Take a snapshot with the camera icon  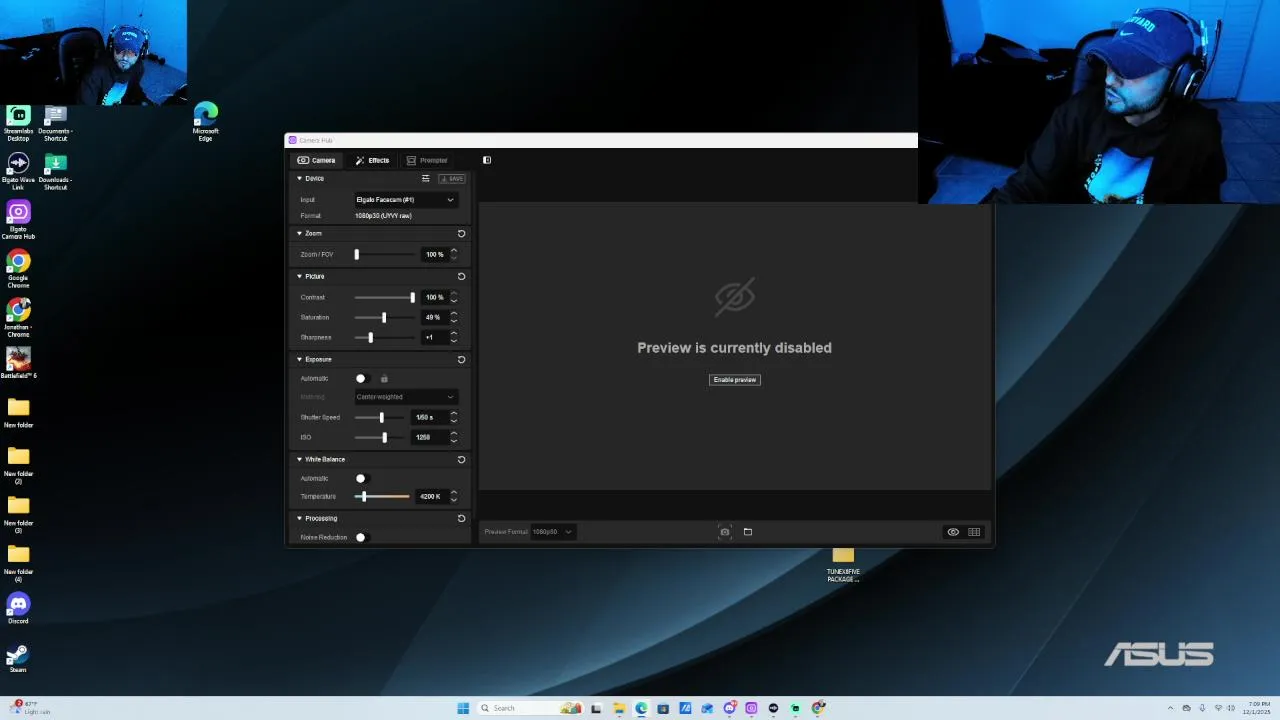point(725,532)
